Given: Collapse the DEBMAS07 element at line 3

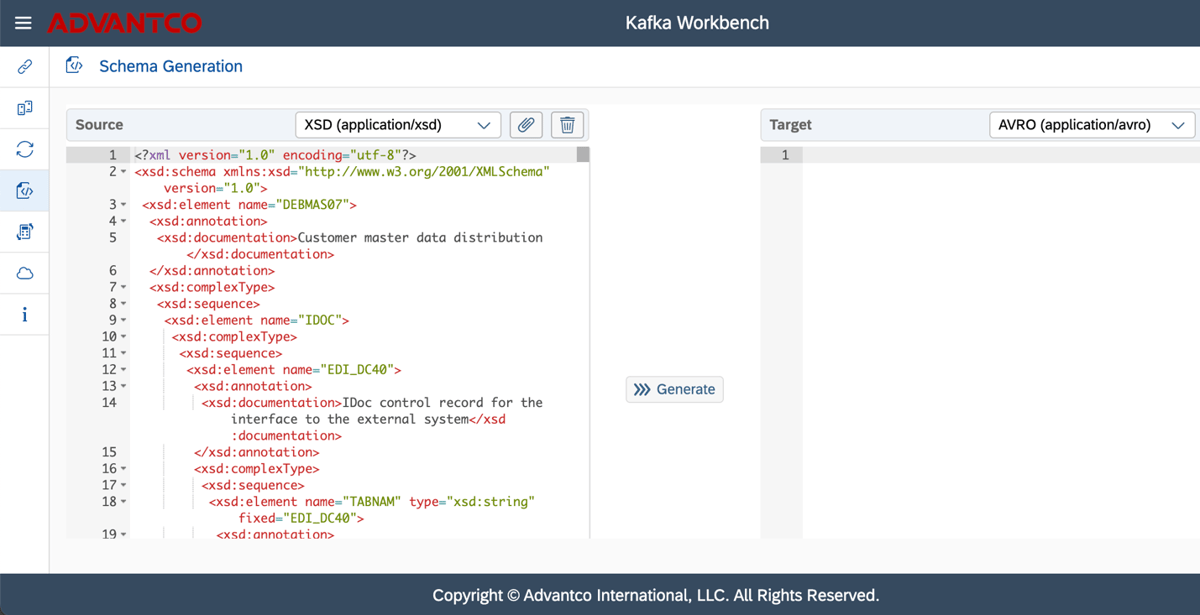Looking at the screenshot, I should click(122, 204).
